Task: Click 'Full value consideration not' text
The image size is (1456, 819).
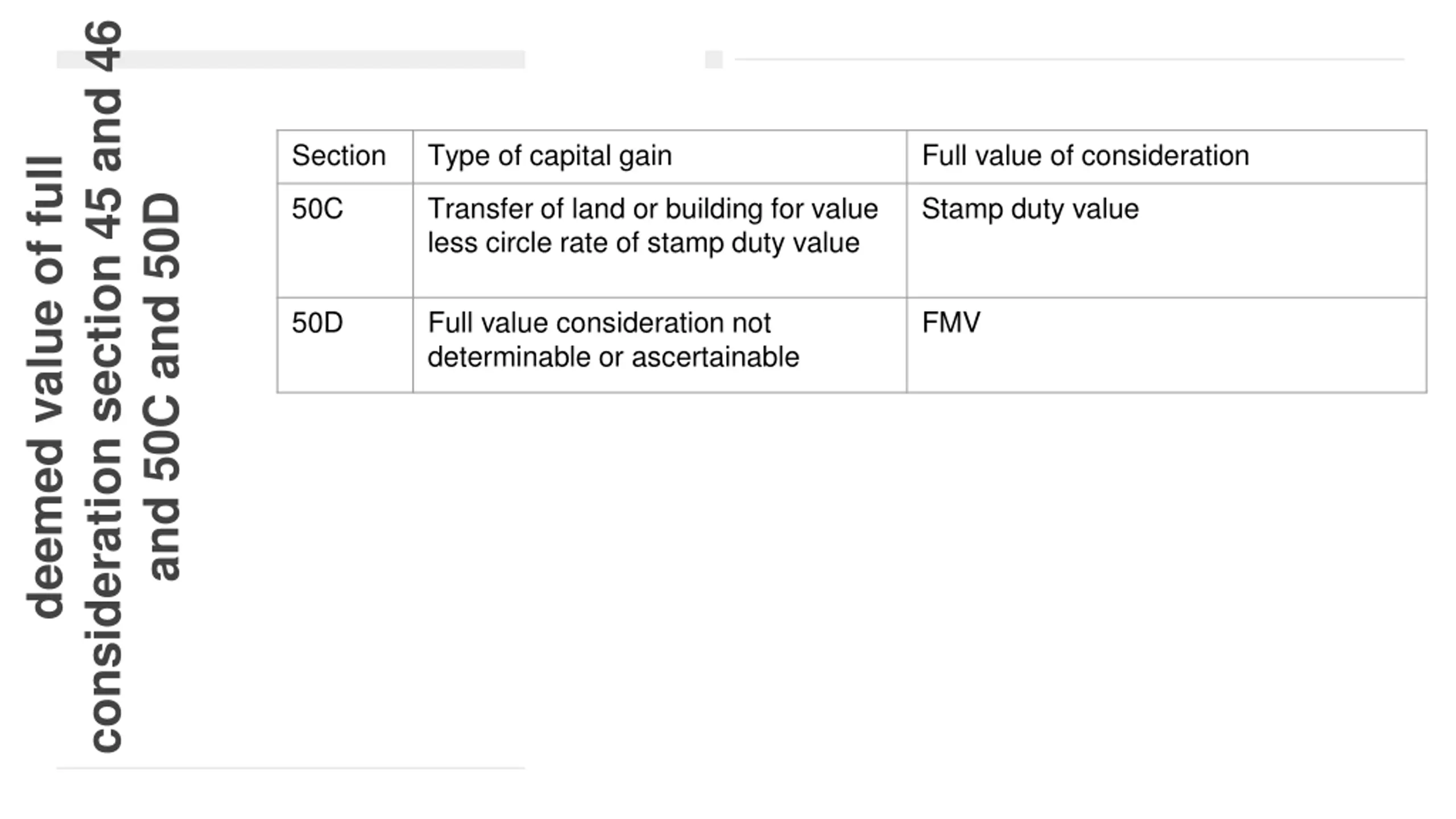Action: click(x=599, y=322)
